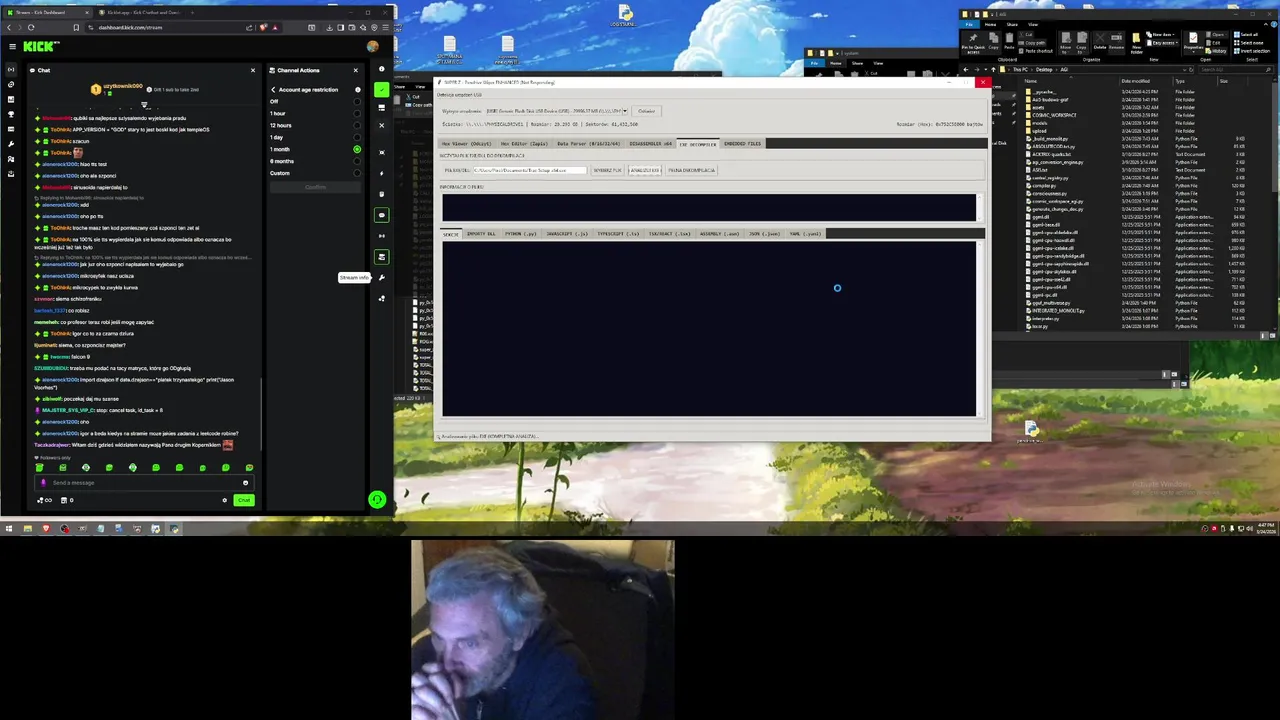Open the wrench settings icon in Kick's left sidebar

11,143
